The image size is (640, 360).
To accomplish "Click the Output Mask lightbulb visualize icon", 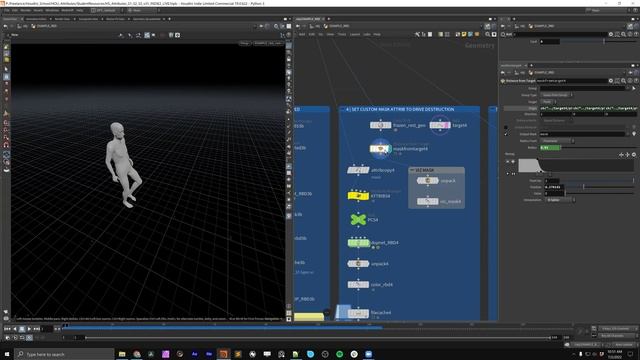I will 634,134.
